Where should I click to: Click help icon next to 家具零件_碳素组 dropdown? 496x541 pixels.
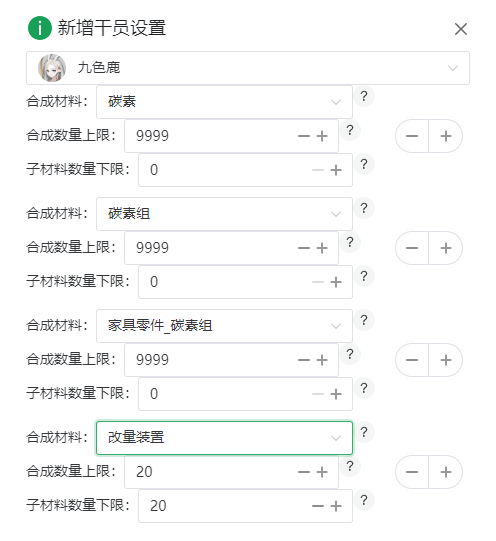364,321
